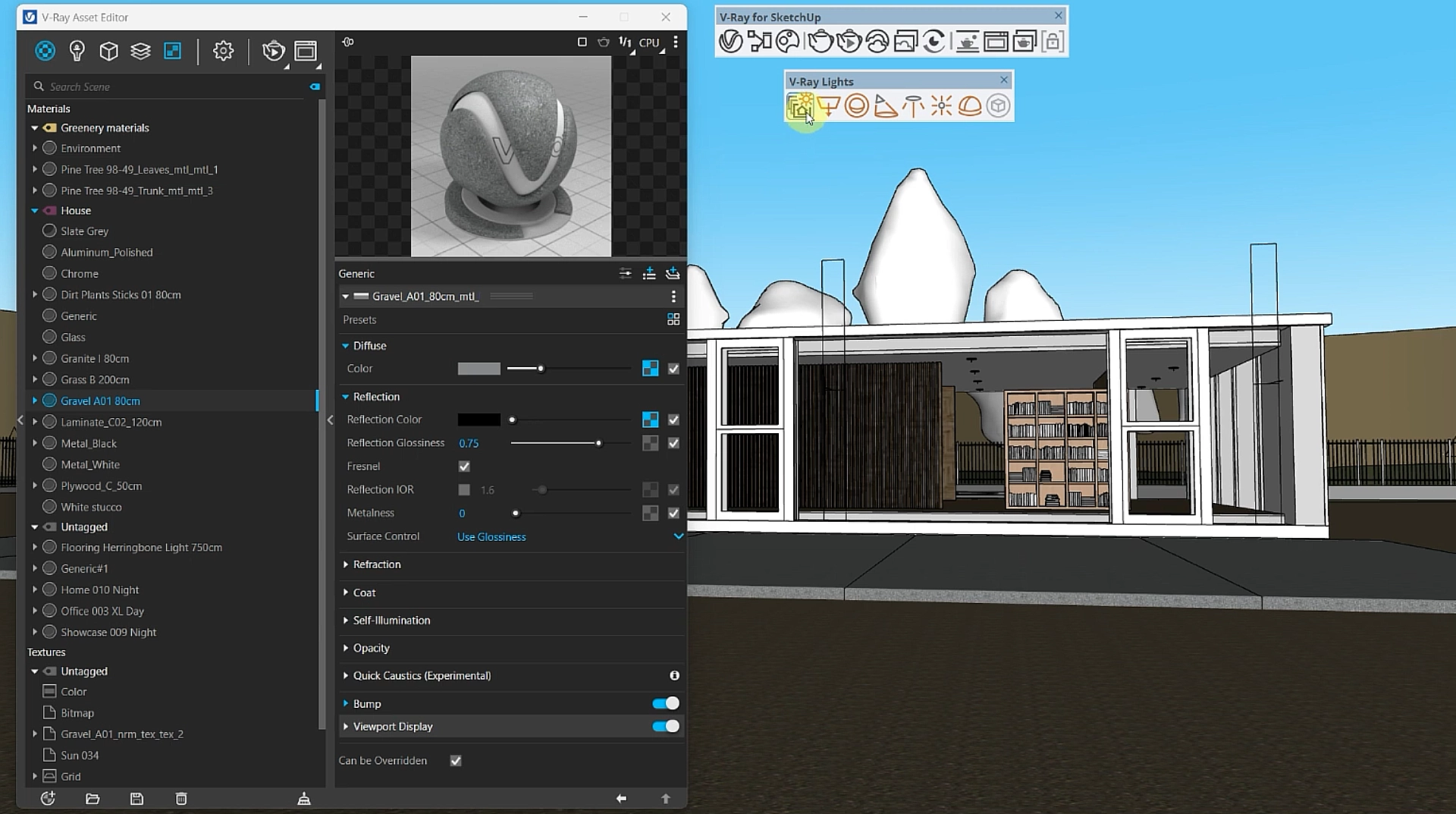Delete asset using the trash icon

point(181,798)
